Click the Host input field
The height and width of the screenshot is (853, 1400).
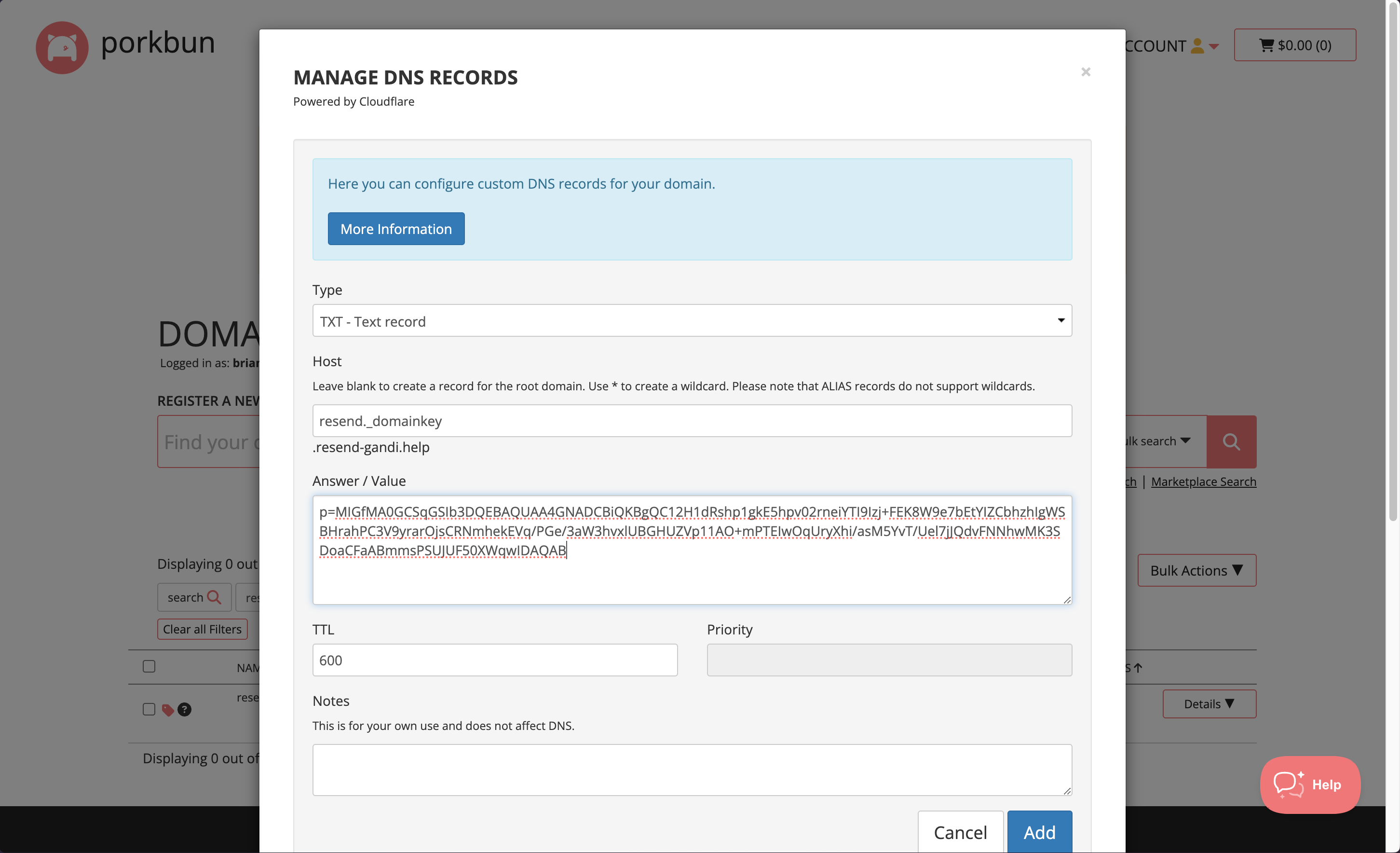click(692, 421)
